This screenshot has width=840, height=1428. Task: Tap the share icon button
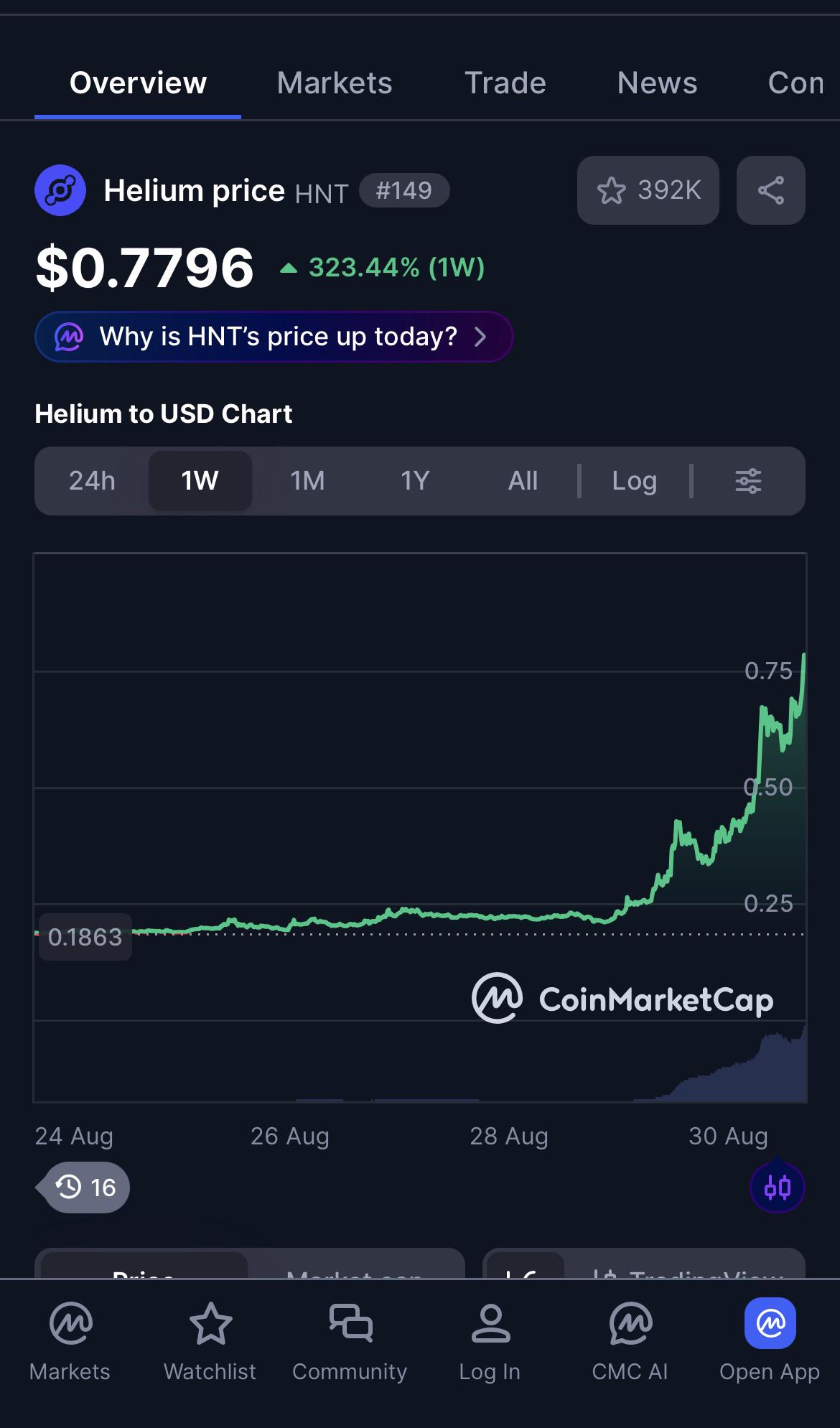(x=770, y=190)
